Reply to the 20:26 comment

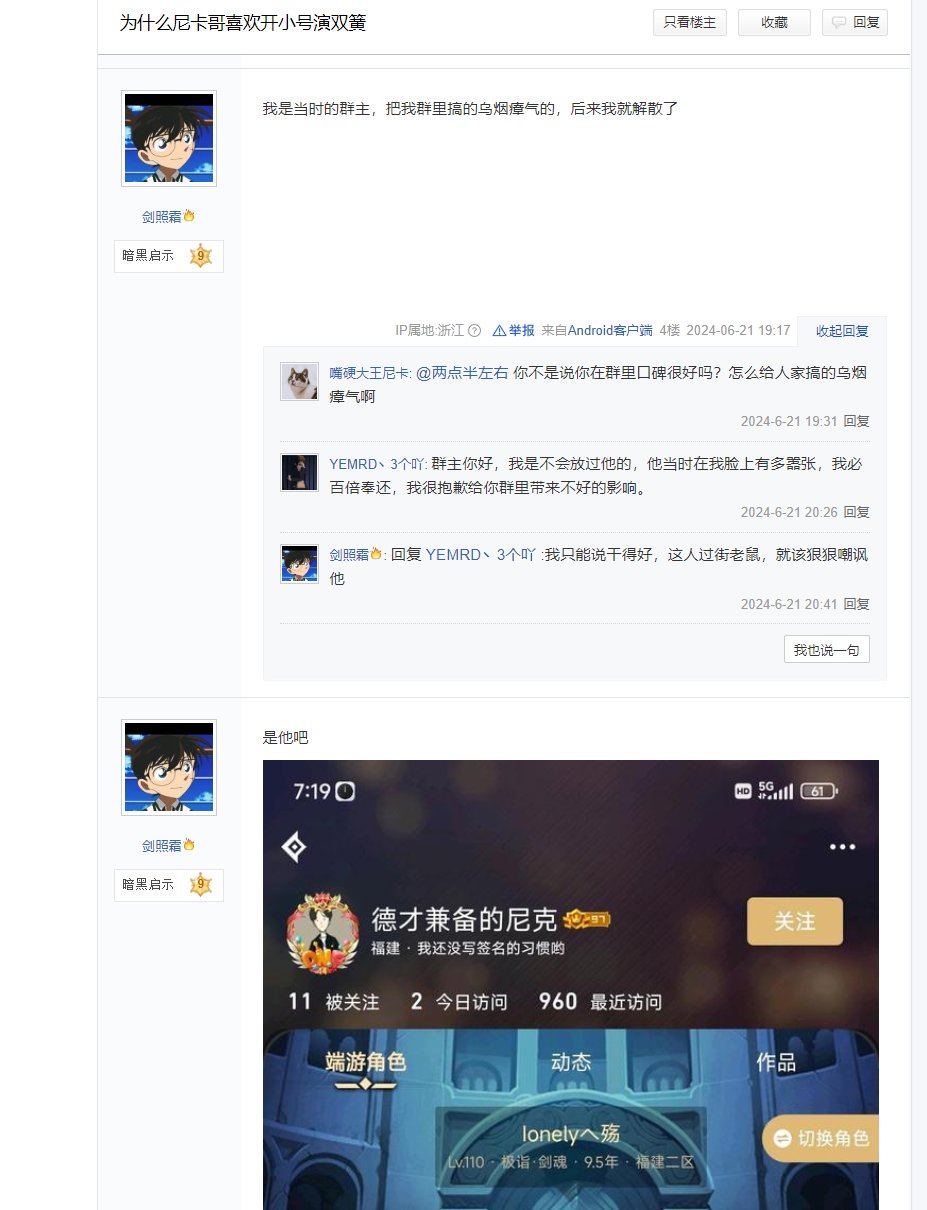[856, 512]
